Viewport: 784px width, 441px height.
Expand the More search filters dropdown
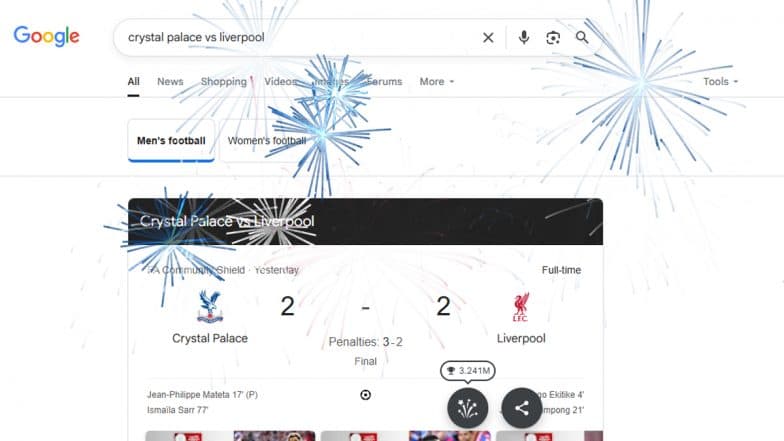pos(436,82)
